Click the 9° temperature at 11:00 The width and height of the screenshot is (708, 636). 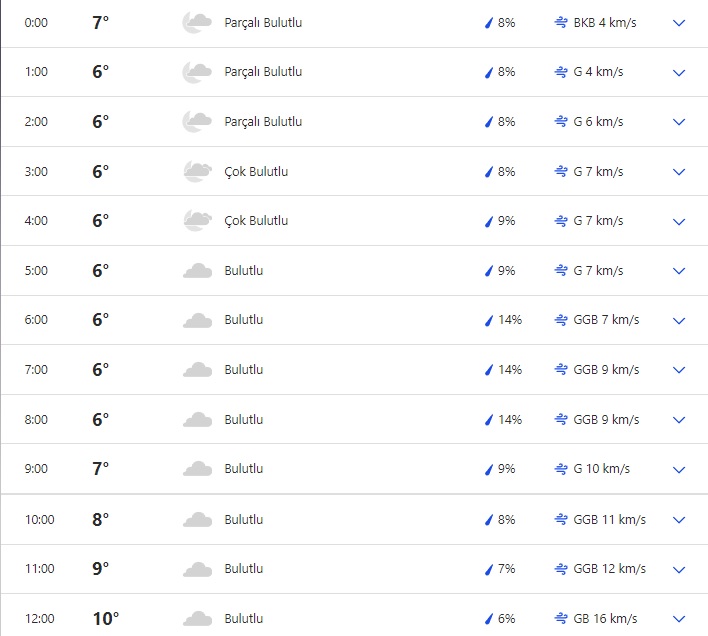coord(100,569)
